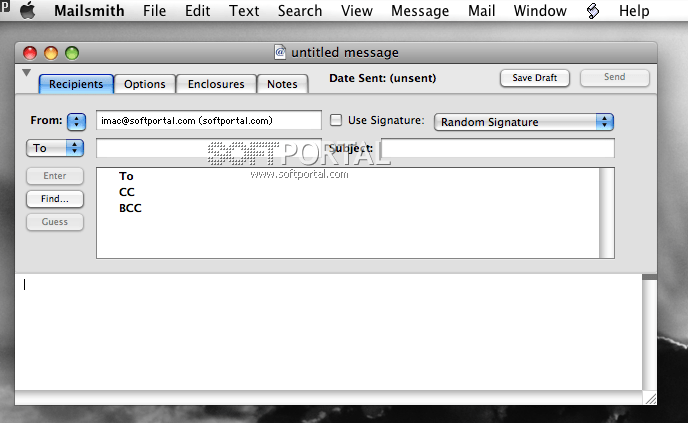Click the red close window button
The width and height of the screenshot is (688, 423).
point(30,53)
